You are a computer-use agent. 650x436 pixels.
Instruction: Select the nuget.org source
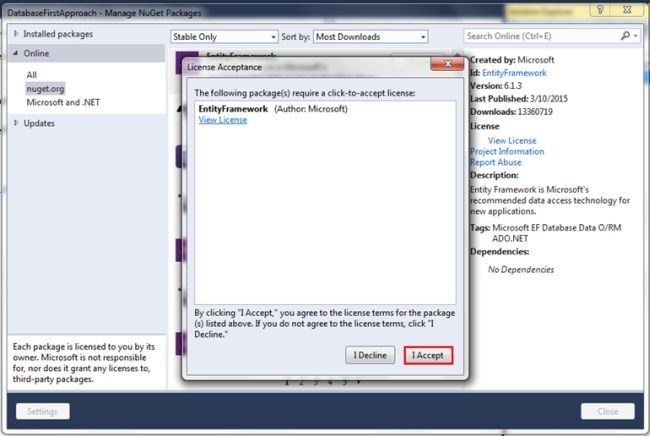pos(45,89)
